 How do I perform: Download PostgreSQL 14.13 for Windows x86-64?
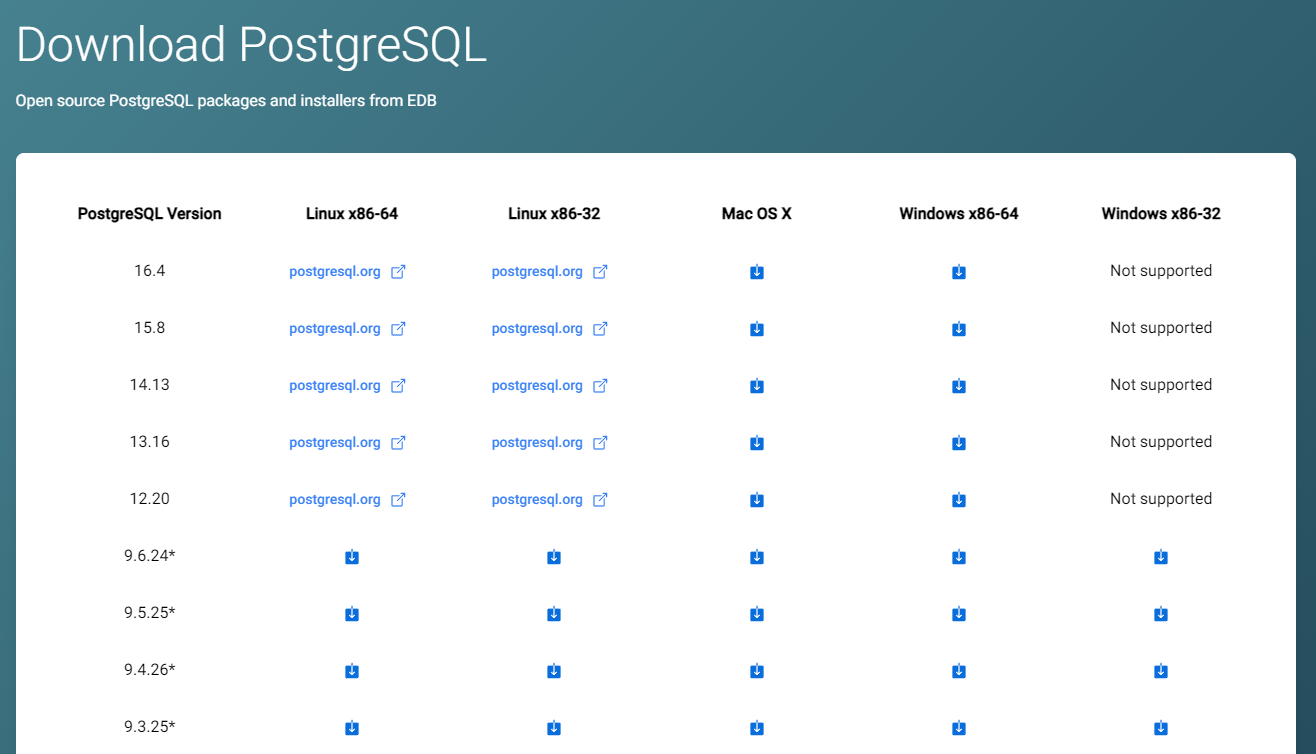(x=959, y=385)
